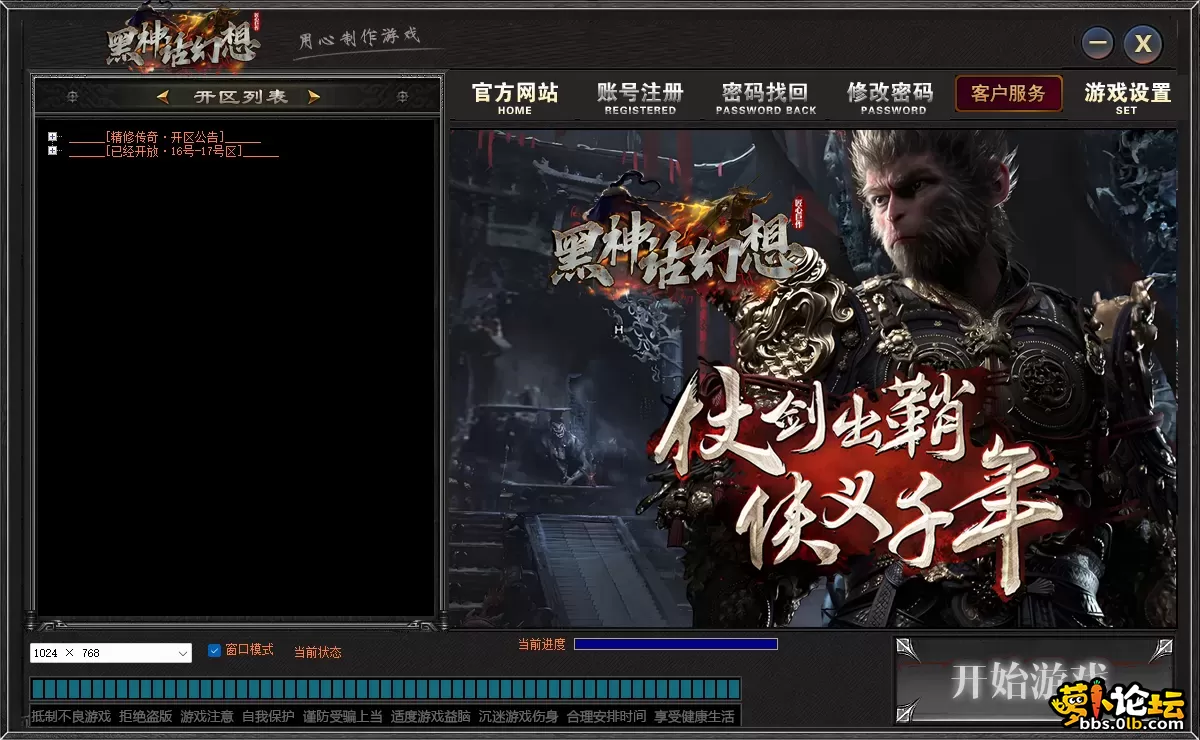The height and width of the screenshot is (740, 1200).
Task: Open 密码找回 PASSWORD BACK
Action: 766,98
